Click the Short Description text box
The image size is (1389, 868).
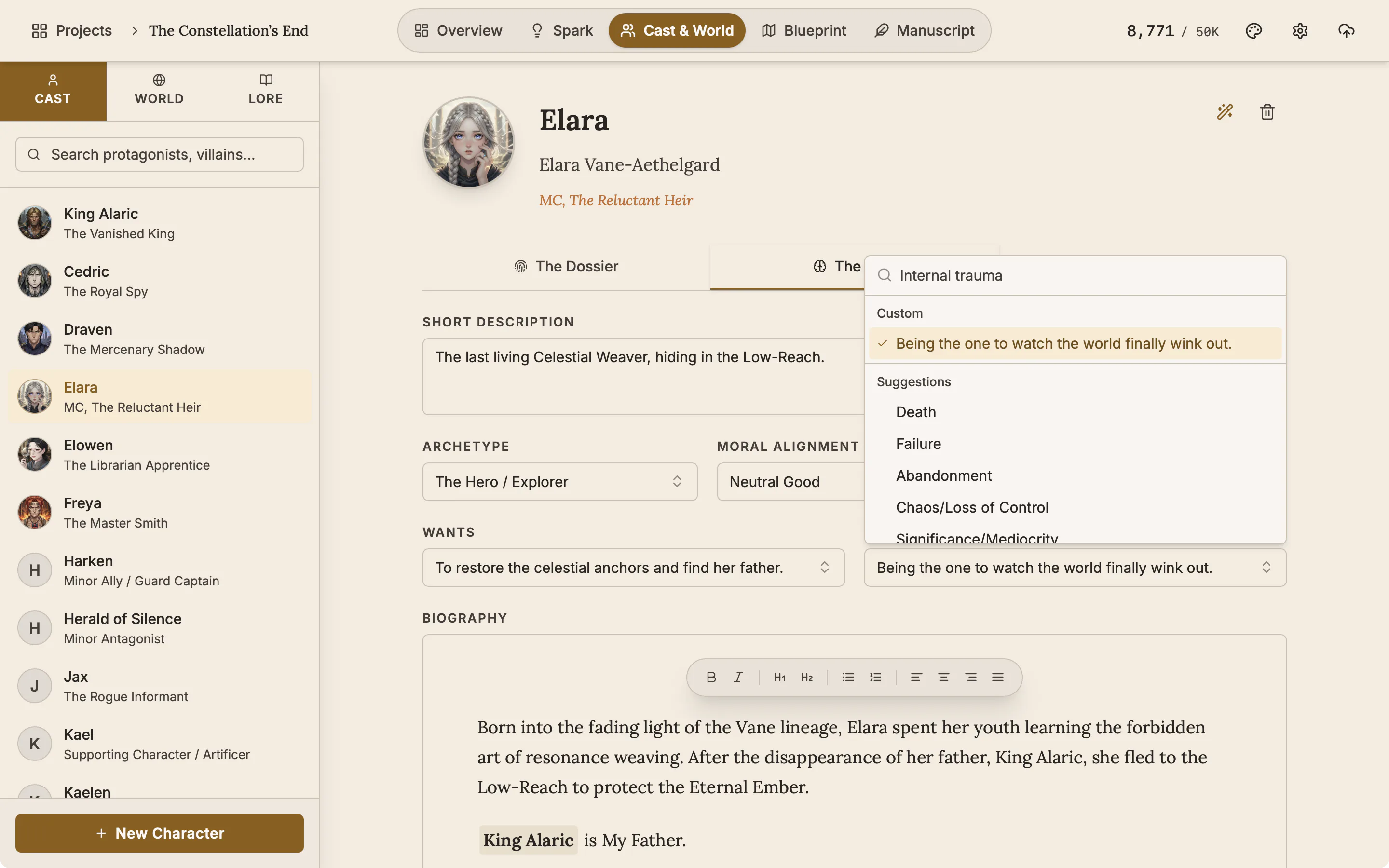pyautogui.click(x=643, y=377)
